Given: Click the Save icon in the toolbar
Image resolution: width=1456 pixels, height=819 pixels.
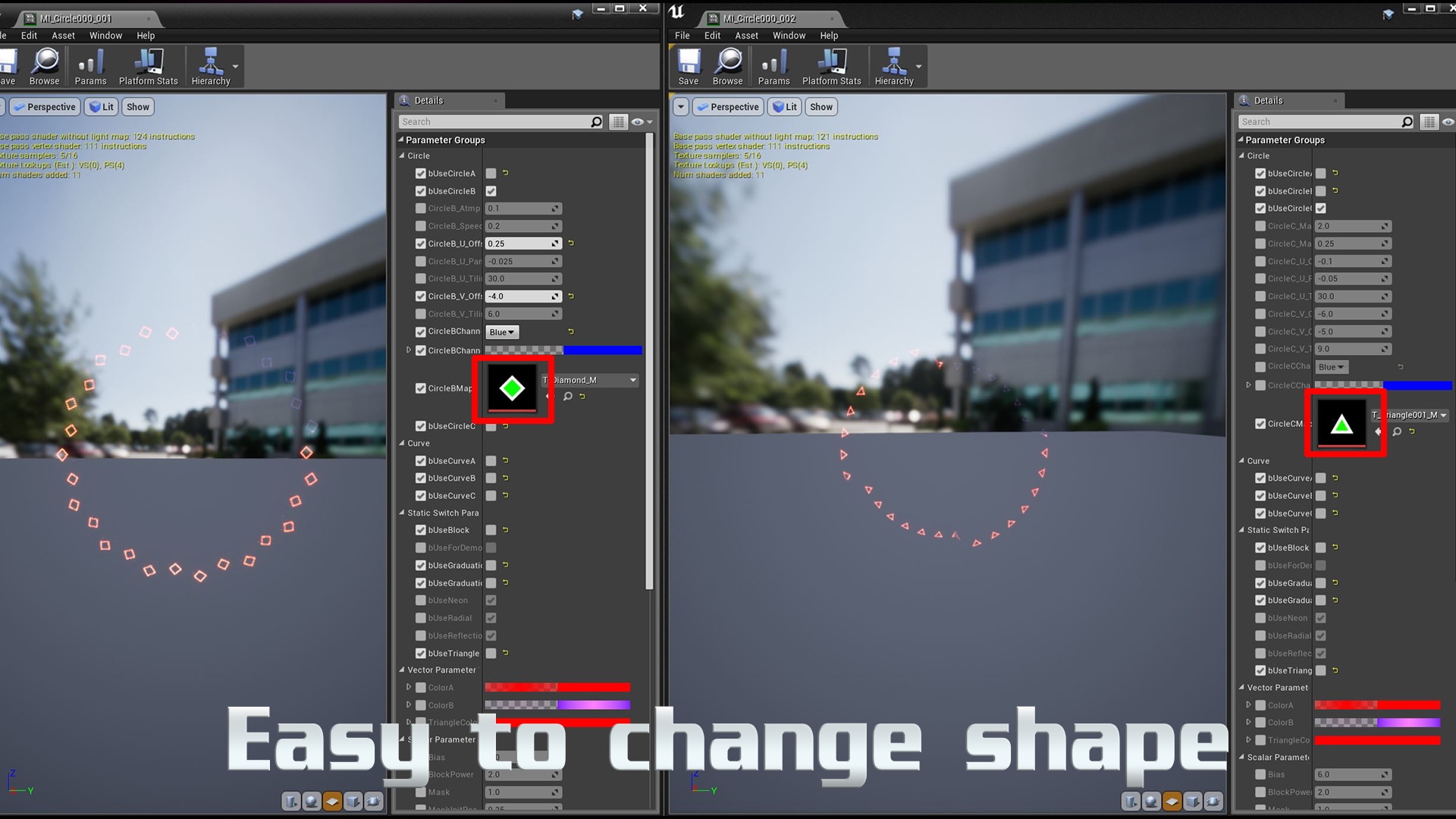Looking at the screenshot, I should [688, 66].
